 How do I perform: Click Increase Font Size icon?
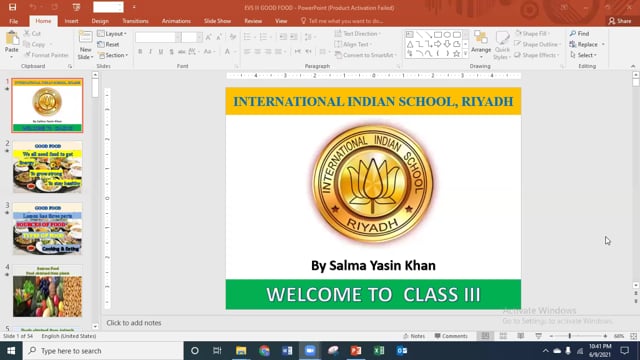click(209, 37)
